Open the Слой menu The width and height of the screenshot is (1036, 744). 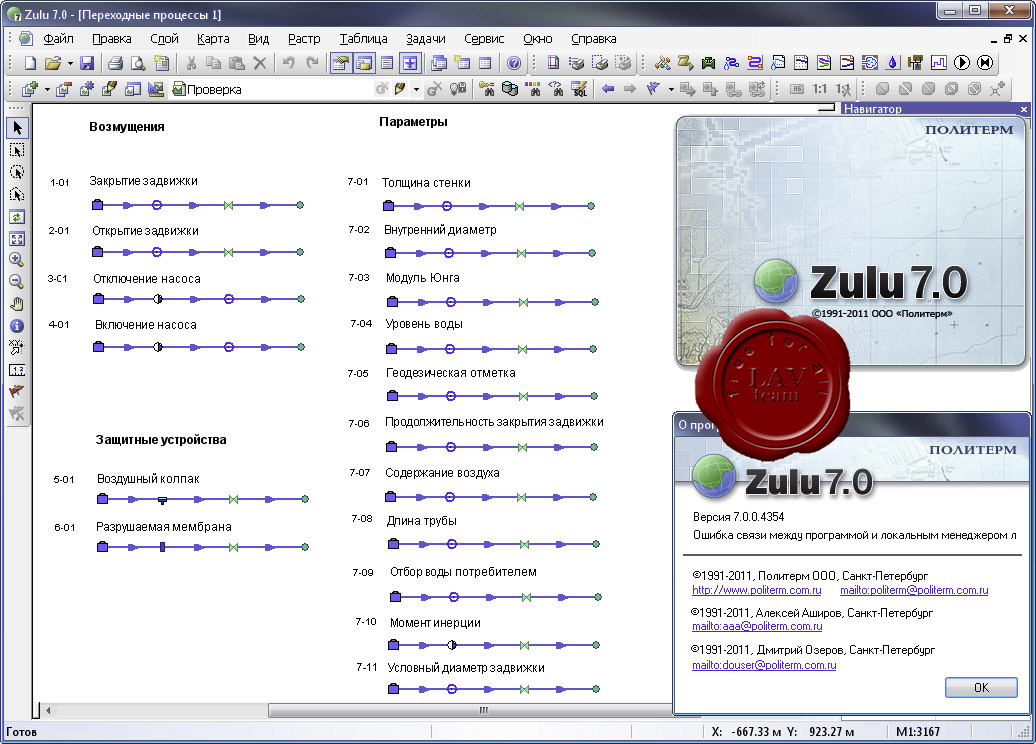[165, 39]
